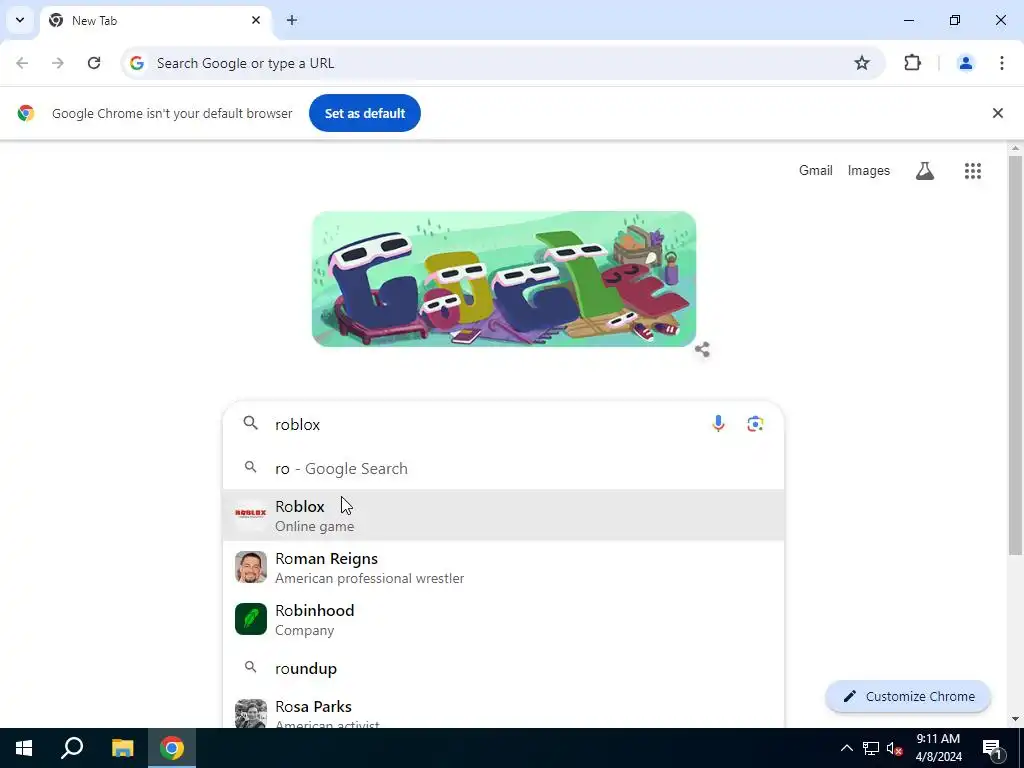Open the taskbar clock and date
The height and width of the screenshot is (768, 1024).
(x=938, y=748)
